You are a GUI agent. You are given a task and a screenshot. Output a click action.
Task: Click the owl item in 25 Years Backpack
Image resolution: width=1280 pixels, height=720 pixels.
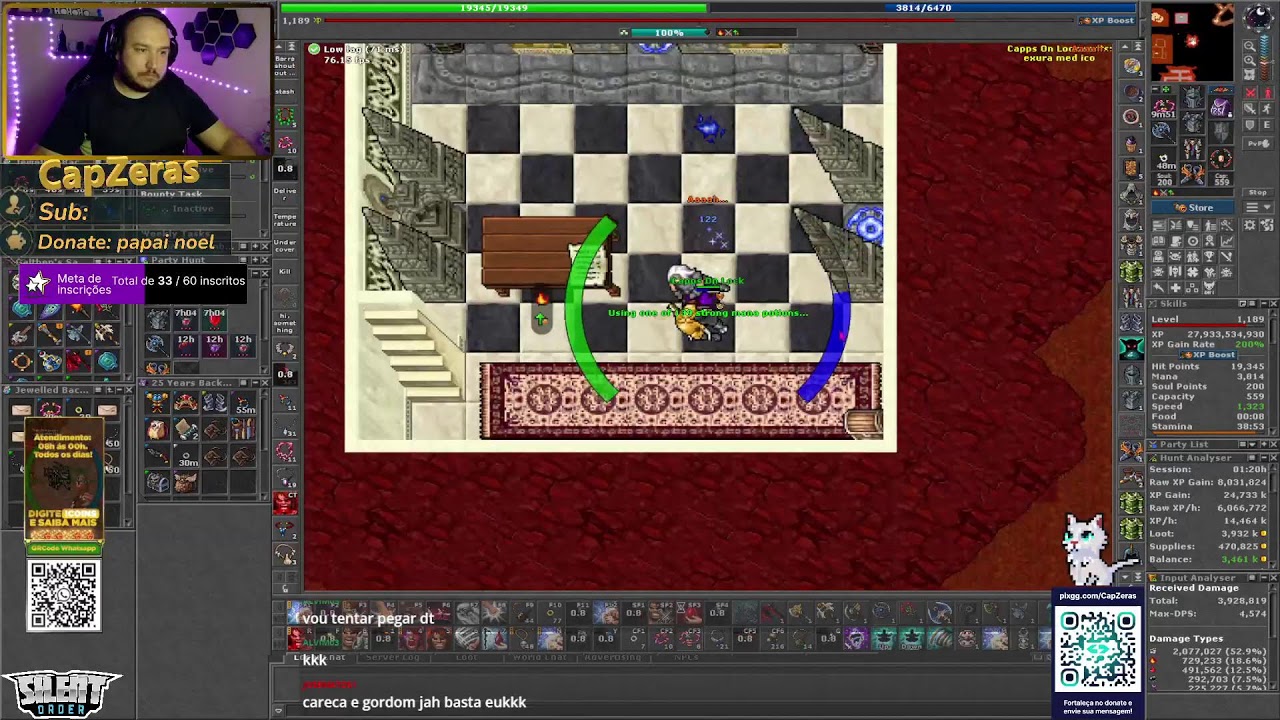point(158,429)
